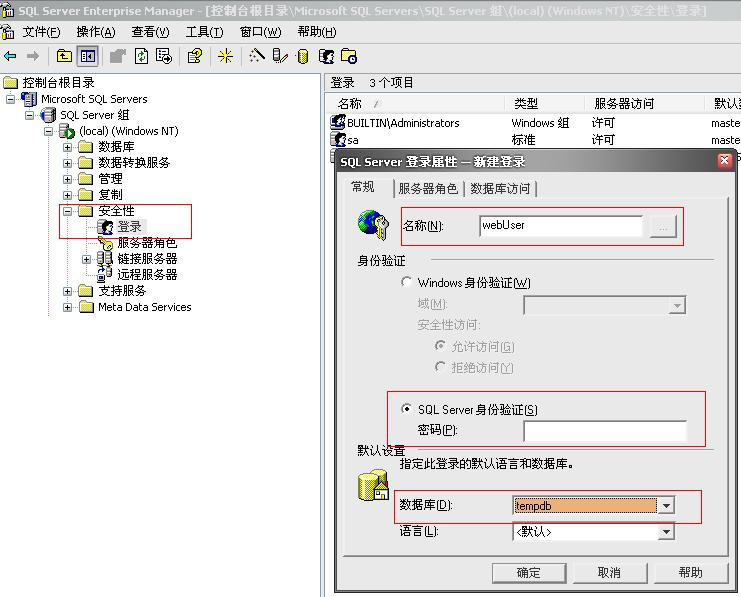Select 允许访问 radio button
The height and width of the screenshot is (597, 741).
pyautogui.click(x=440, y=346)
